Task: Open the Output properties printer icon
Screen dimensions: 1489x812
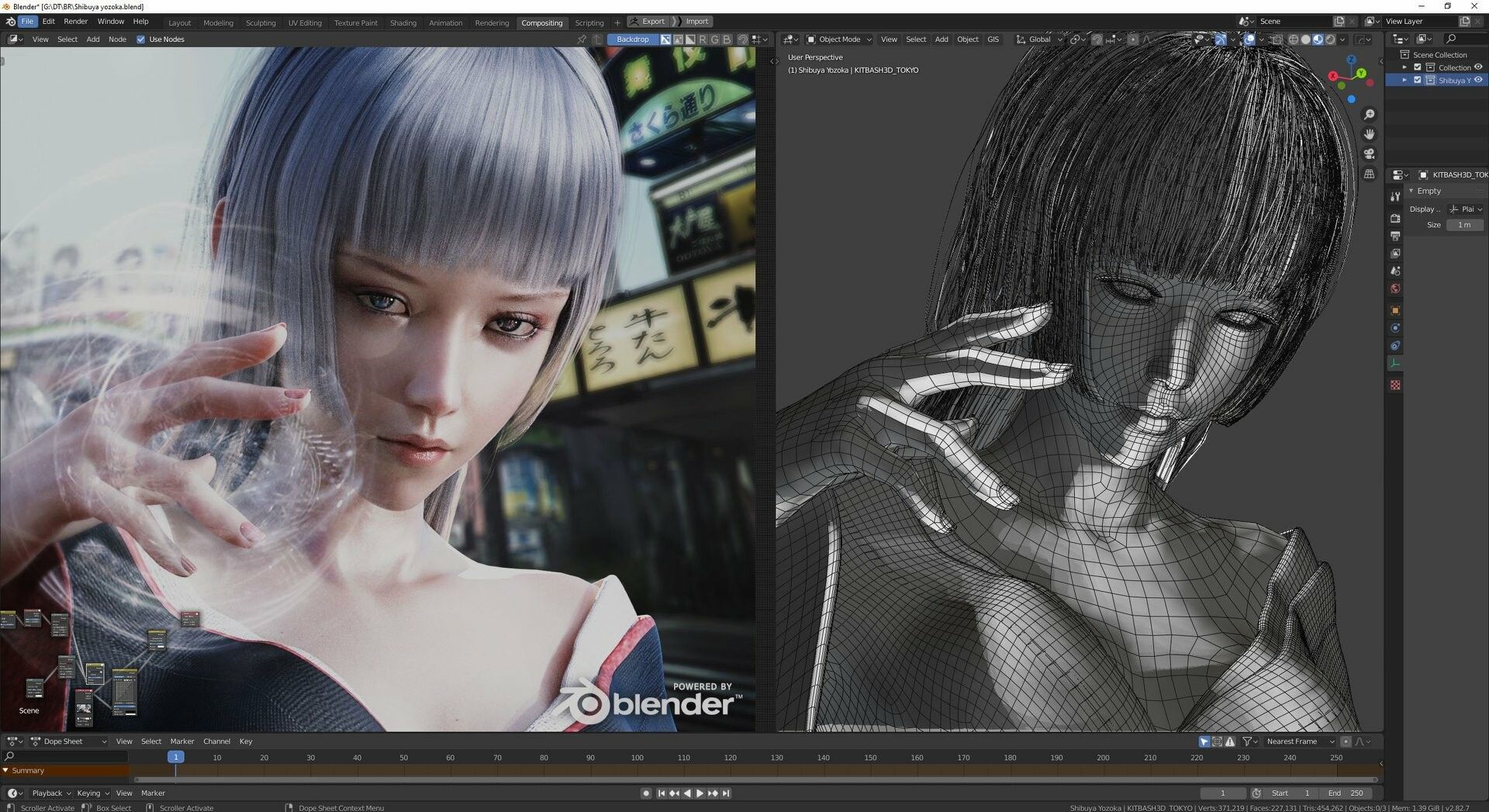Action: 1395,236
